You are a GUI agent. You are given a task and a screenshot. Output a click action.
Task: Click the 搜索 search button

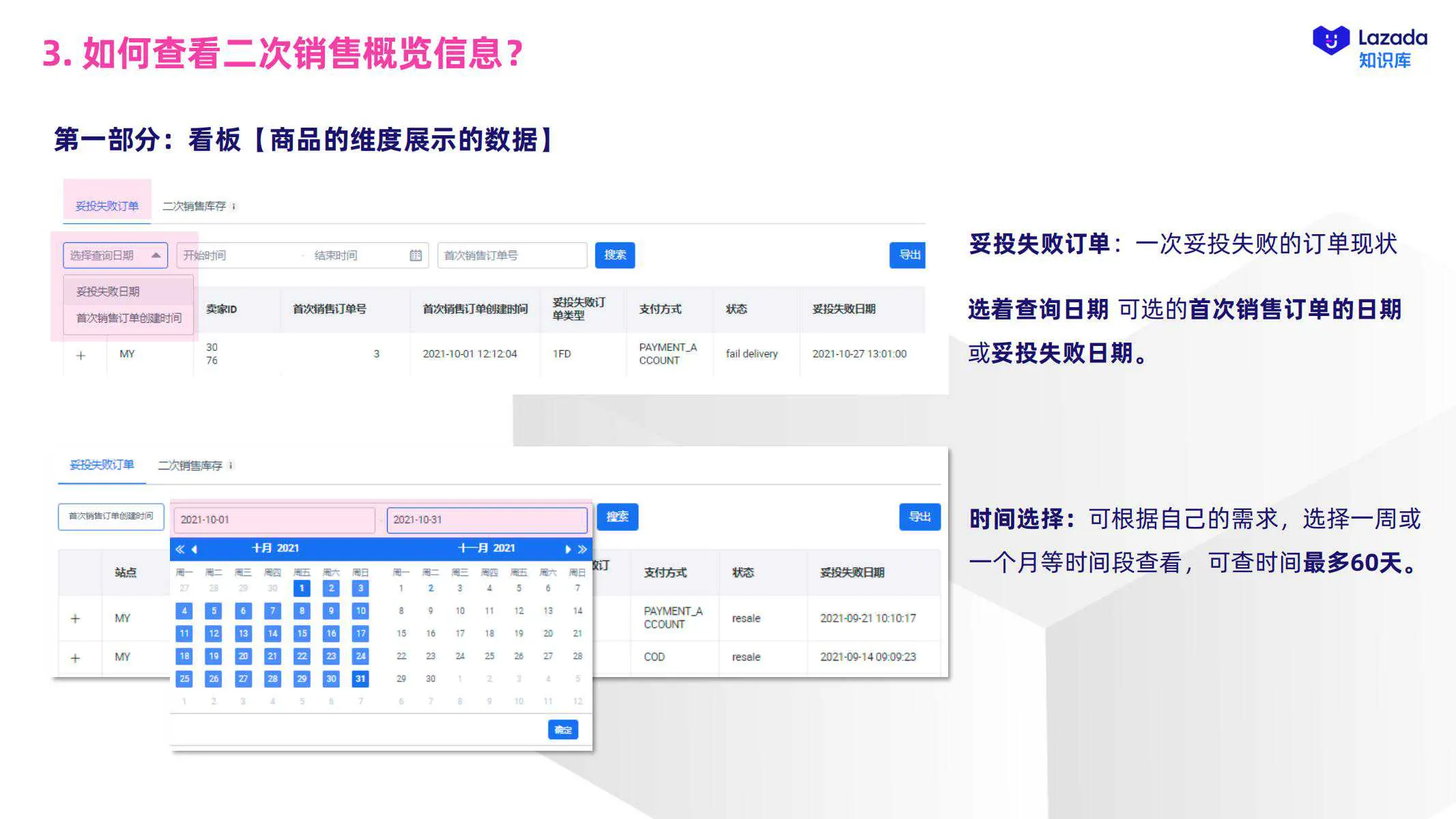[x=614, y=255]
